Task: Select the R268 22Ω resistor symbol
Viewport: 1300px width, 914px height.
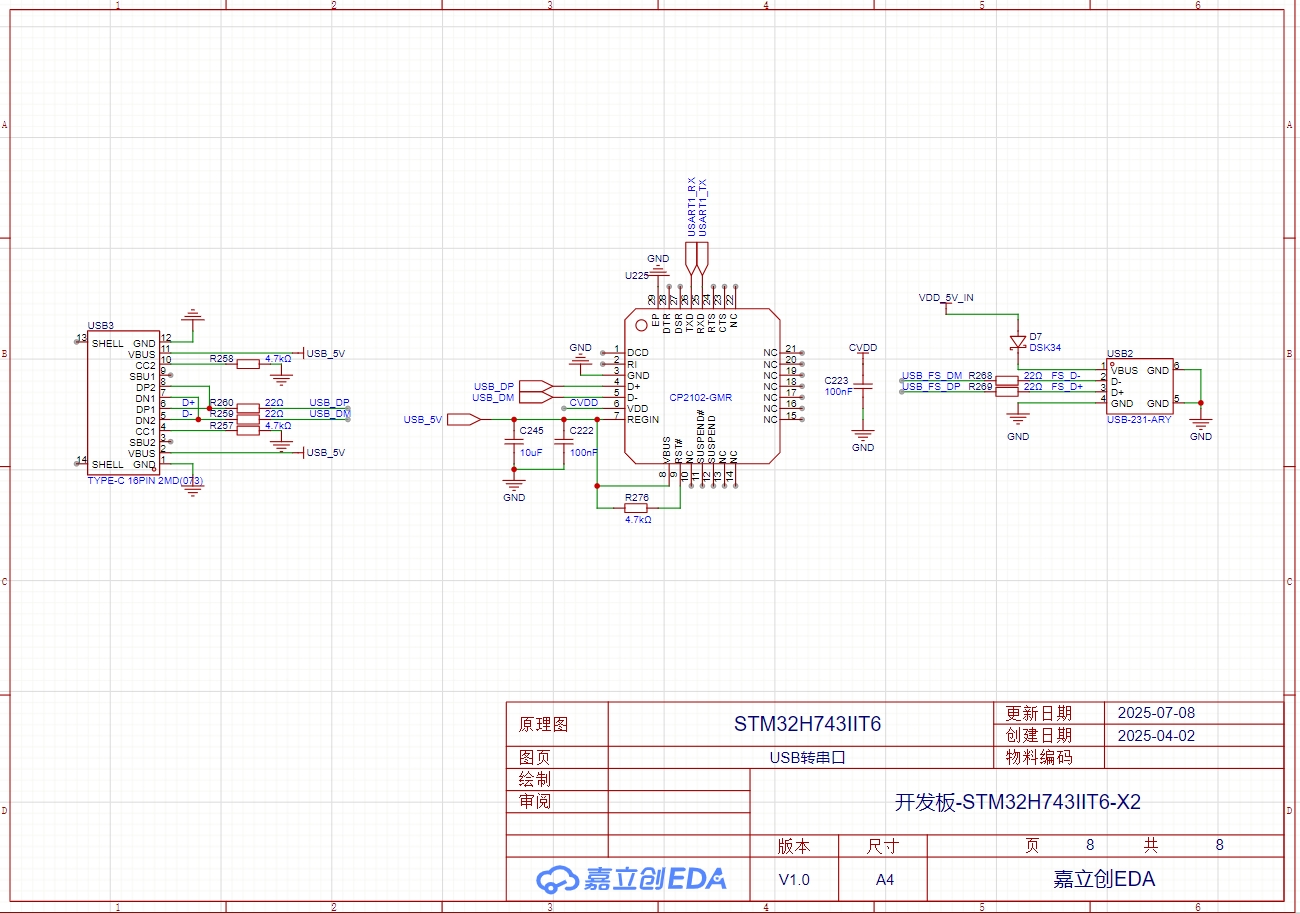Action: 1007,381
